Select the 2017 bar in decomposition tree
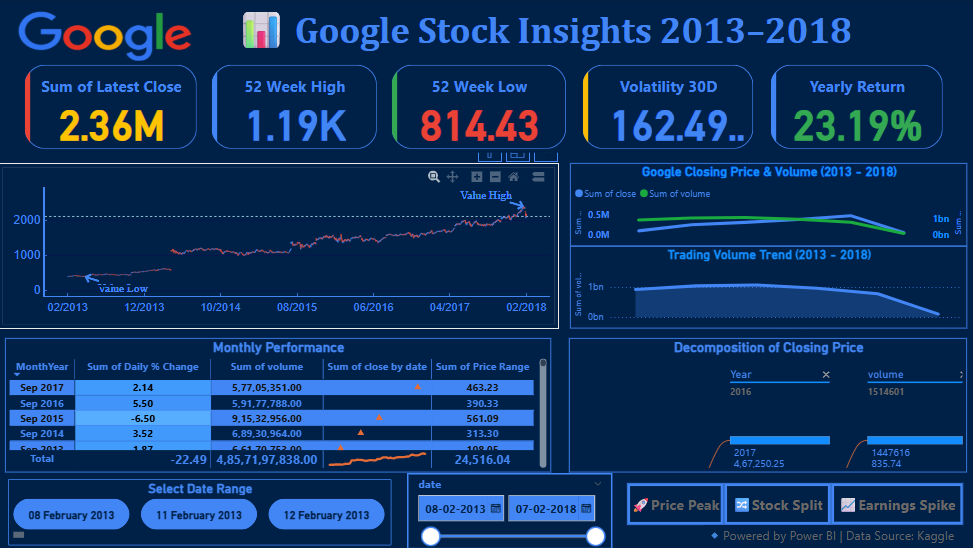Viewport: 973px width, 548px height. pos(779,440)
